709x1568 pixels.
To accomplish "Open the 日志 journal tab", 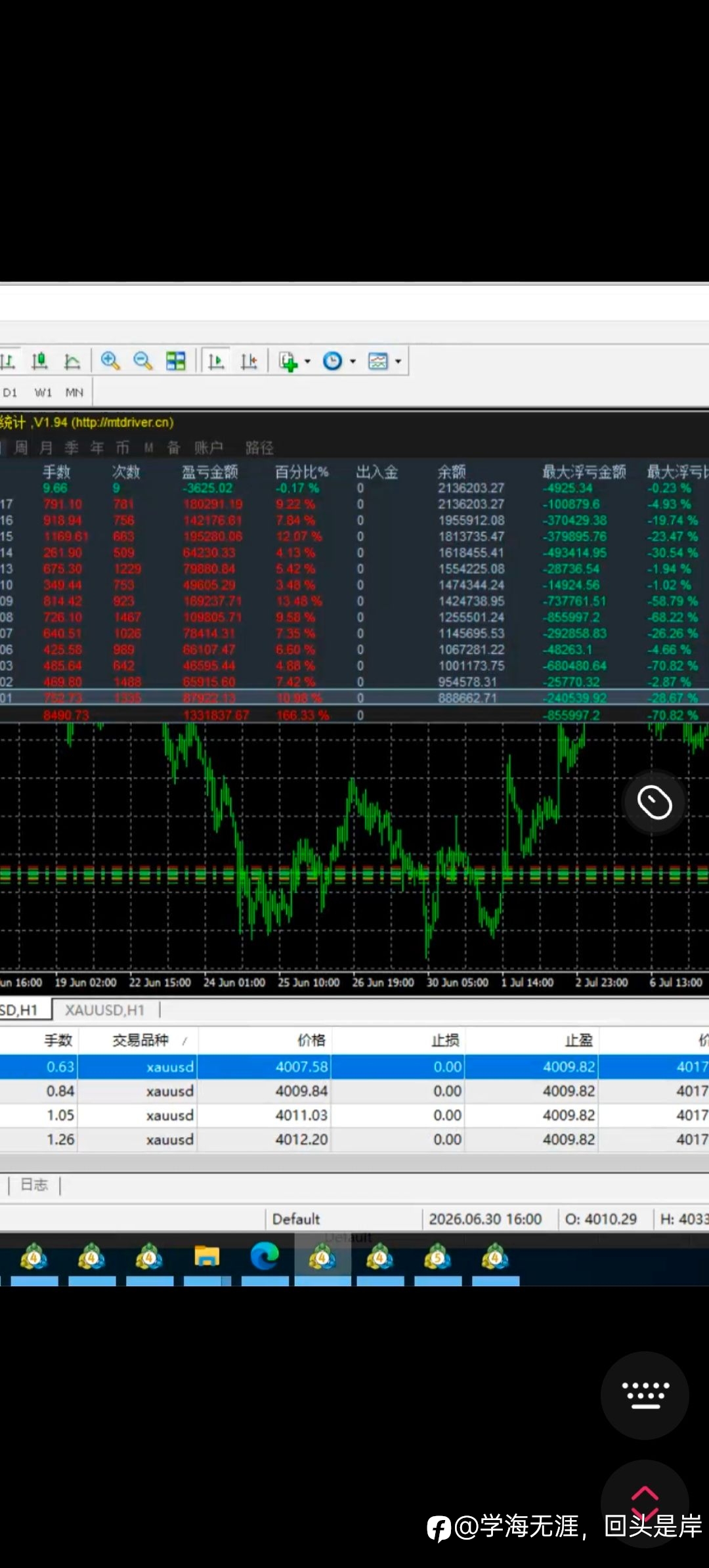I will coord(34,1185).
